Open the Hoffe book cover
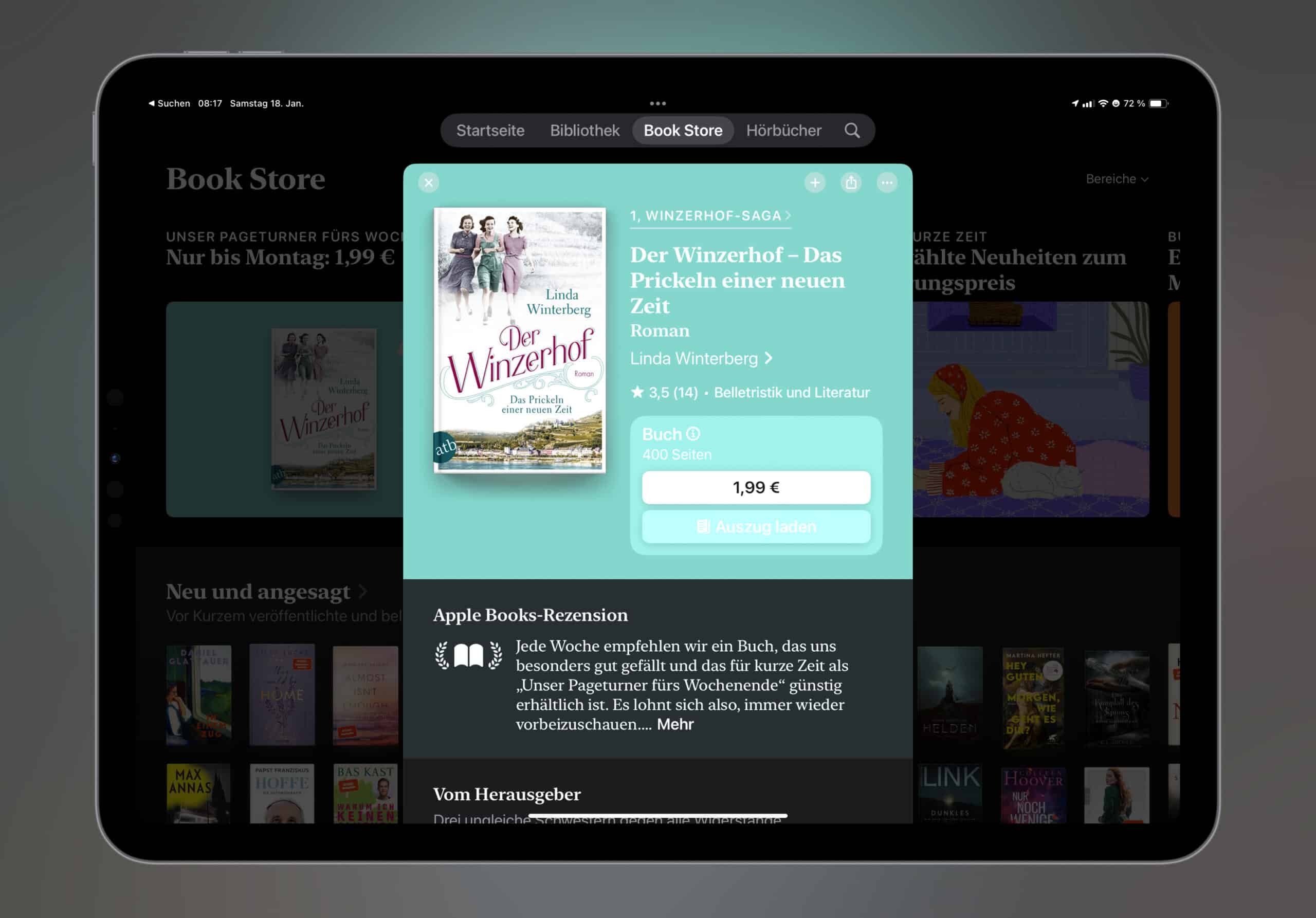Viewport: 1316px width, 918px height. [x=282, y=793]
